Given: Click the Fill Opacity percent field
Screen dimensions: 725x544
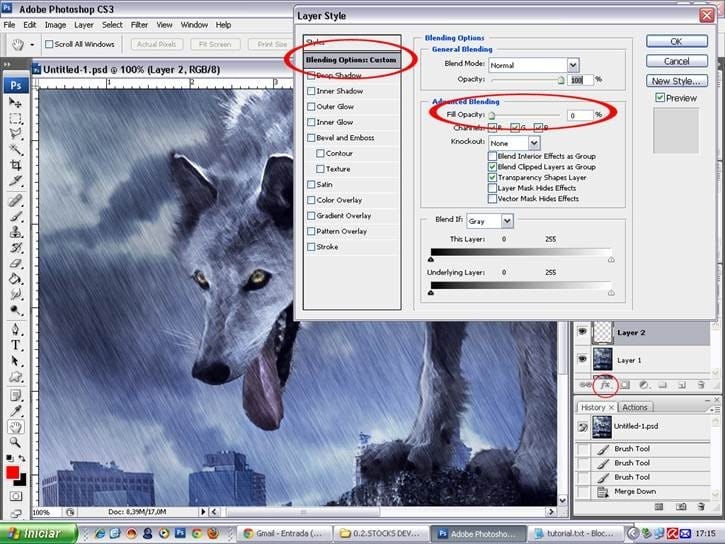Looking at the screenshot, I should pos(580,115).
